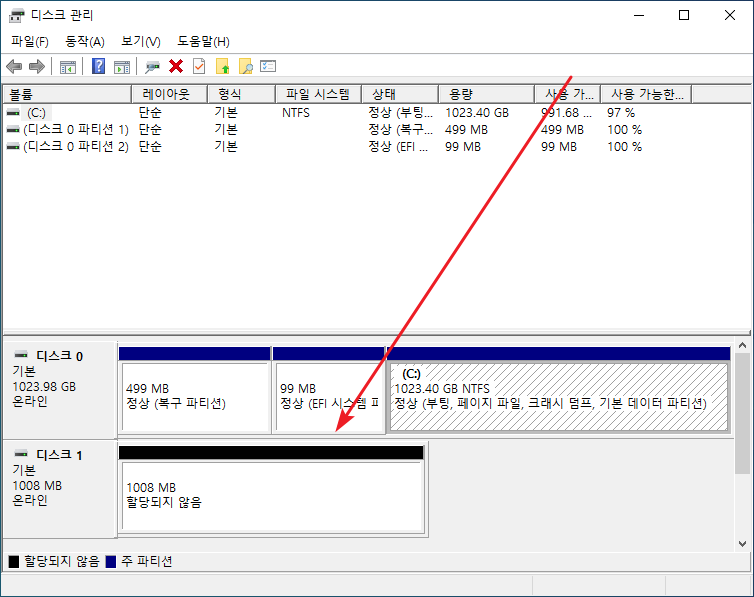Sort by the 볼륨 column header
The image size is (754, 597).
point(67,94)
